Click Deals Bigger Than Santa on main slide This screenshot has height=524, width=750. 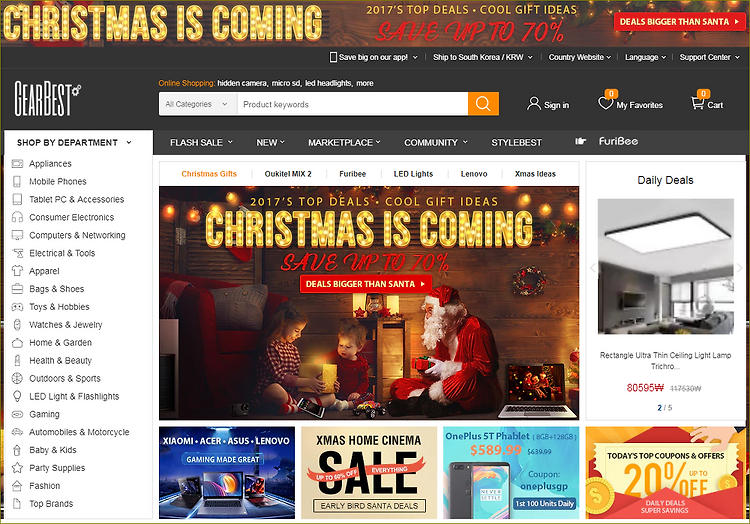(366, 284)
